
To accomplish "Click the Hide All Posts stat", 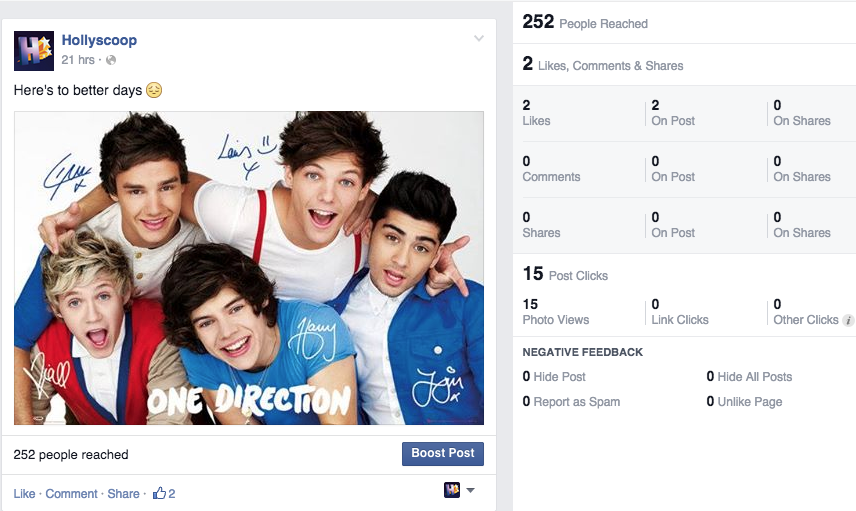I will point(749,377).
